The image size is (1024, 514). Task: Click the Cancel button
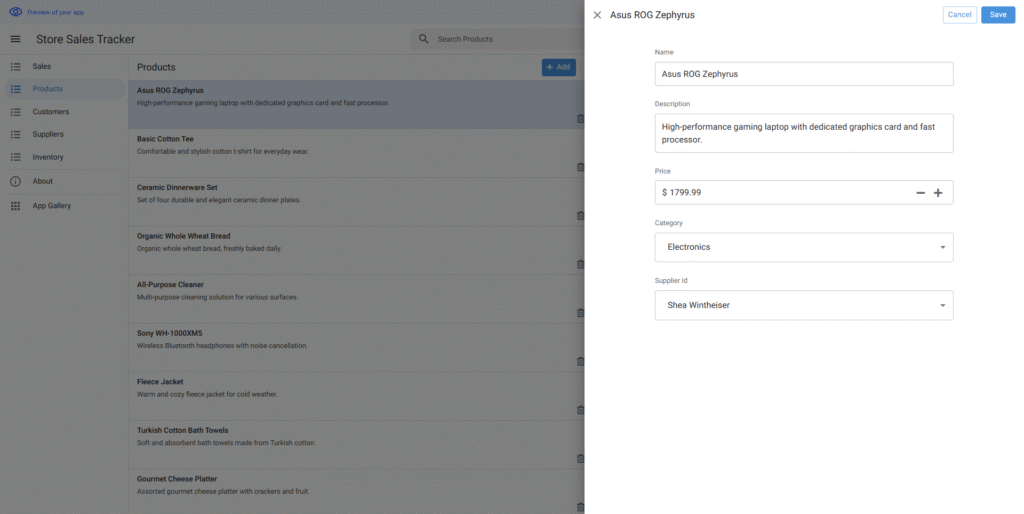tap(959, 15)
